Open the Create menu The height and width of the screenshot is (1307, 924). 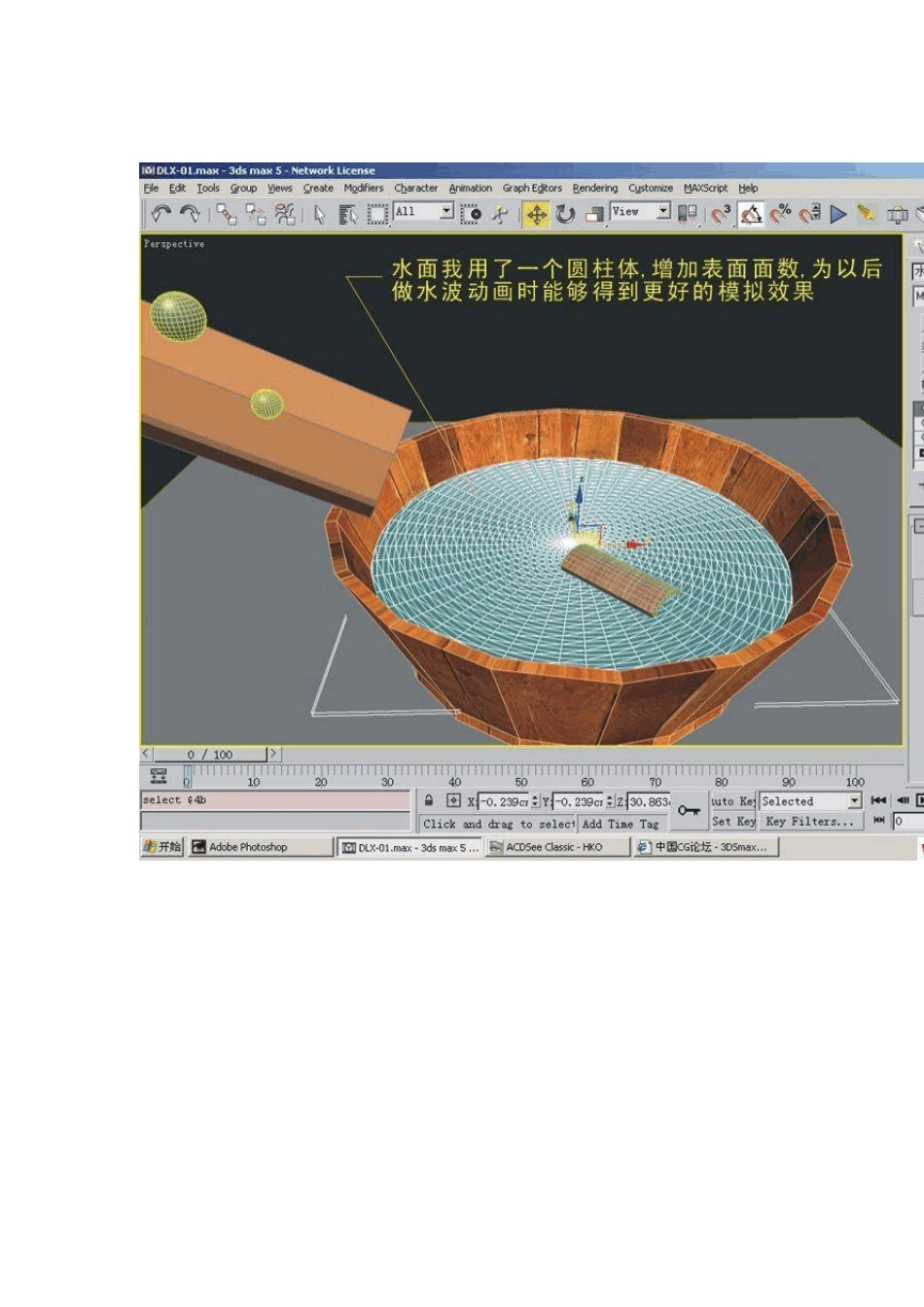[x=318, y=188]
